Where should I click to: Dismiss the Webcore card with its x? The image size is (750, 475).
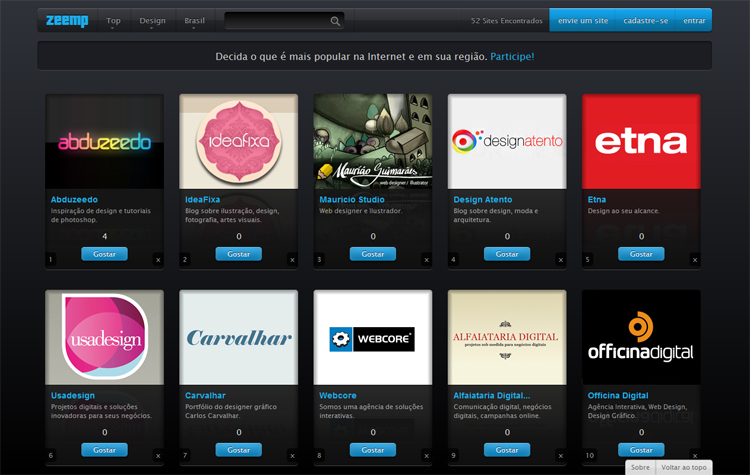(x=427, y=456)
